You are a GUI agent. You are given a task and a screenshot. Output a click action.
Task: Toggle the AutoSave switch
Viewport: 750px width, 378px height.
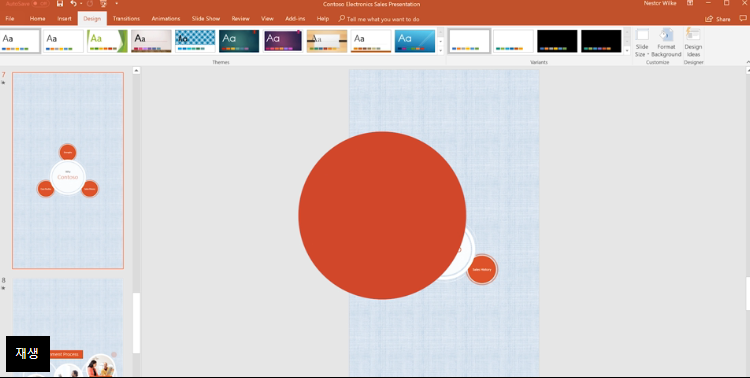(41, 4)
